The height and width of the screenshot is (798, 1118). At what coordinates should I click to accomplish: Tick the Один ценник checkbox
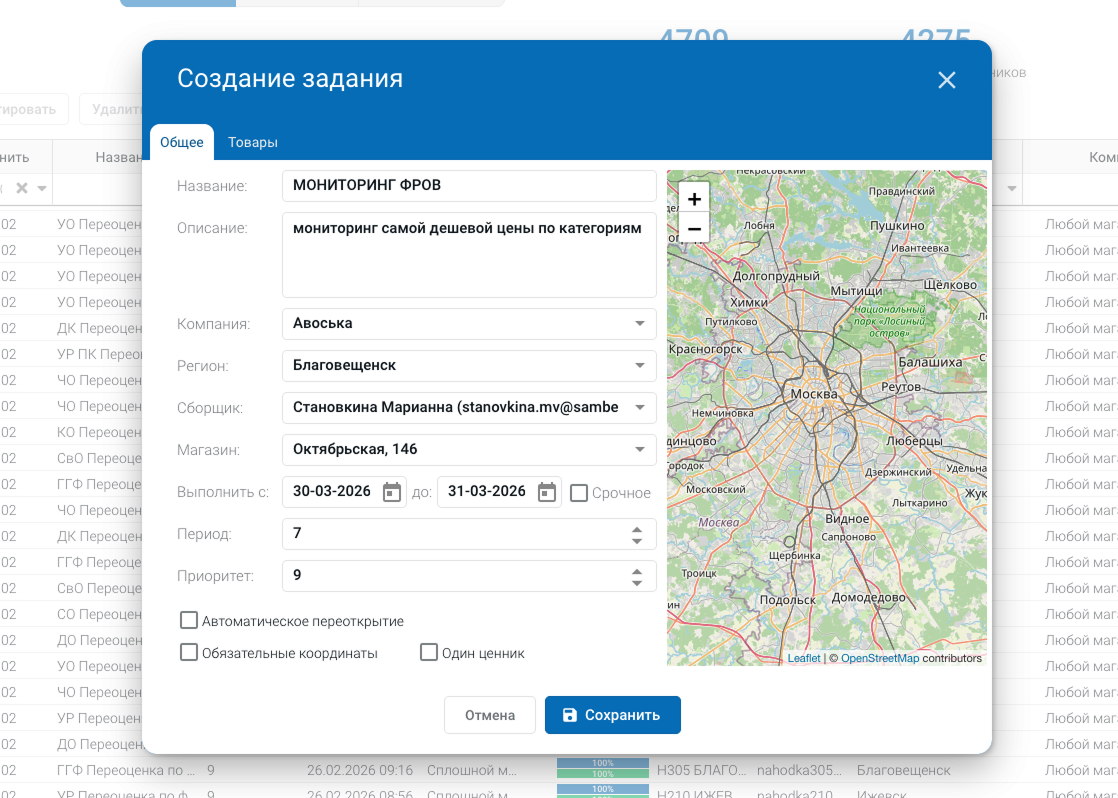429,653
